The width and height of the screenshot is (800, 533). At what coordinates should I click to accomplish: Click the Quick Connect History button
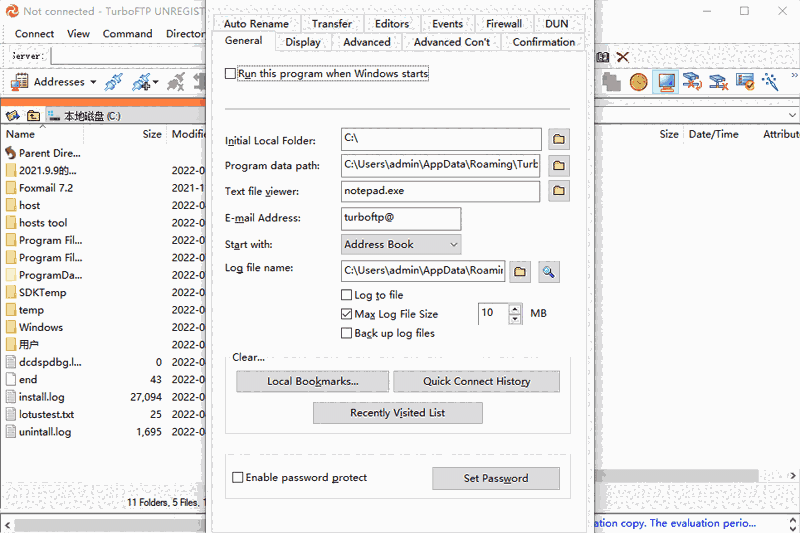click(476, 381)
